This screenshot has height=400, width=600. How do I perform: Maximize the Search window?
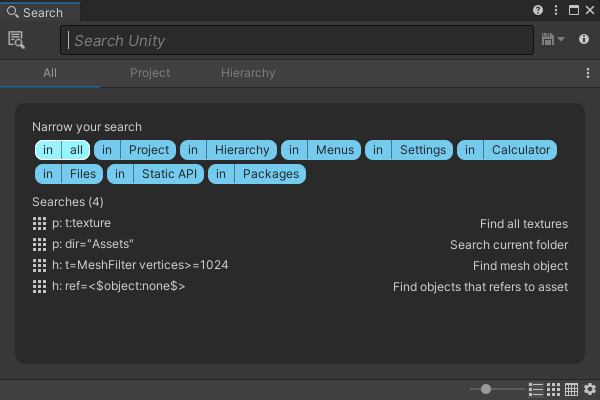click(574, 10)
